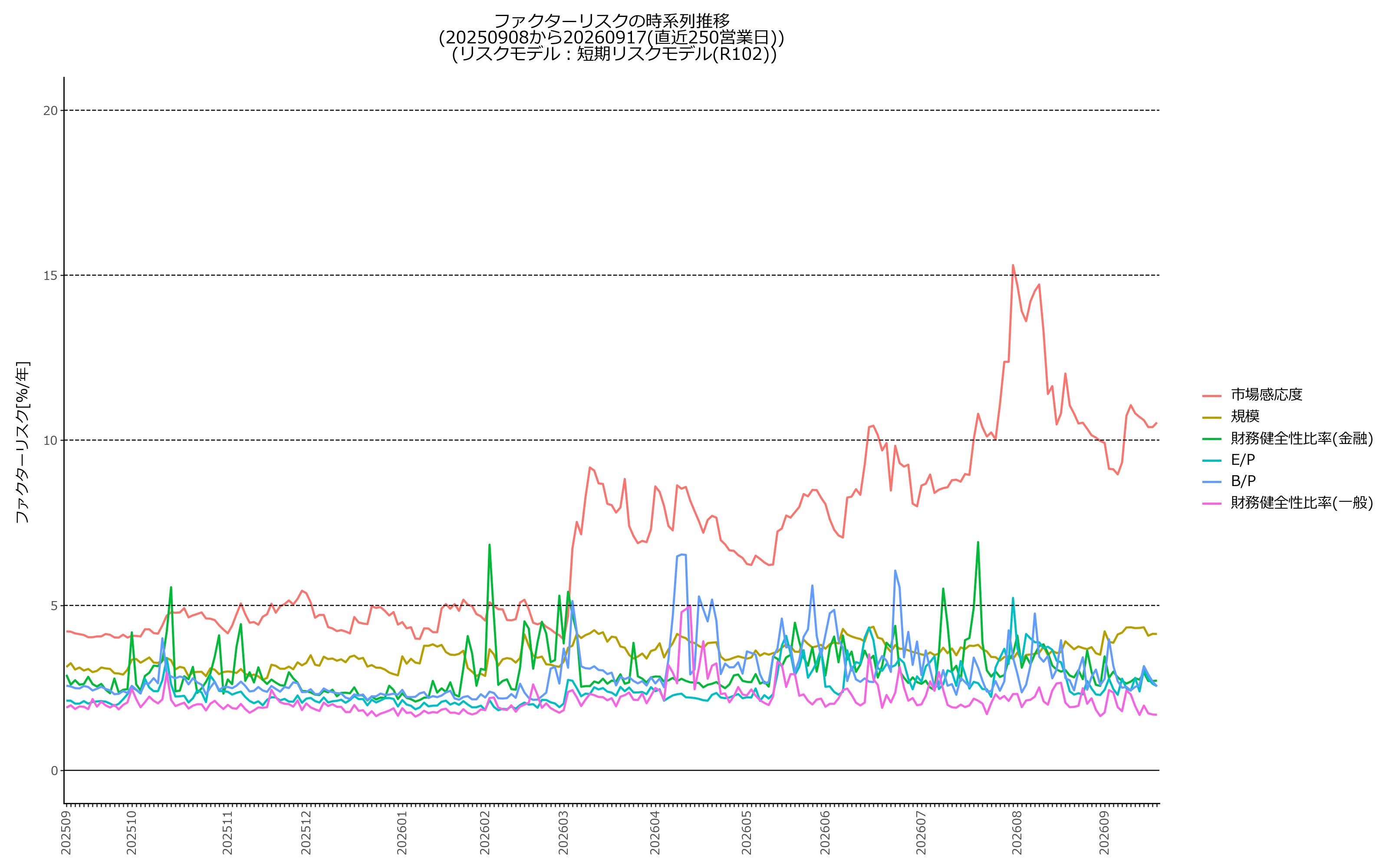Image resolution: width=1389 pixels, height=868 pixels.
Task: Click the y-axis value 20 label
Action: 50,111
